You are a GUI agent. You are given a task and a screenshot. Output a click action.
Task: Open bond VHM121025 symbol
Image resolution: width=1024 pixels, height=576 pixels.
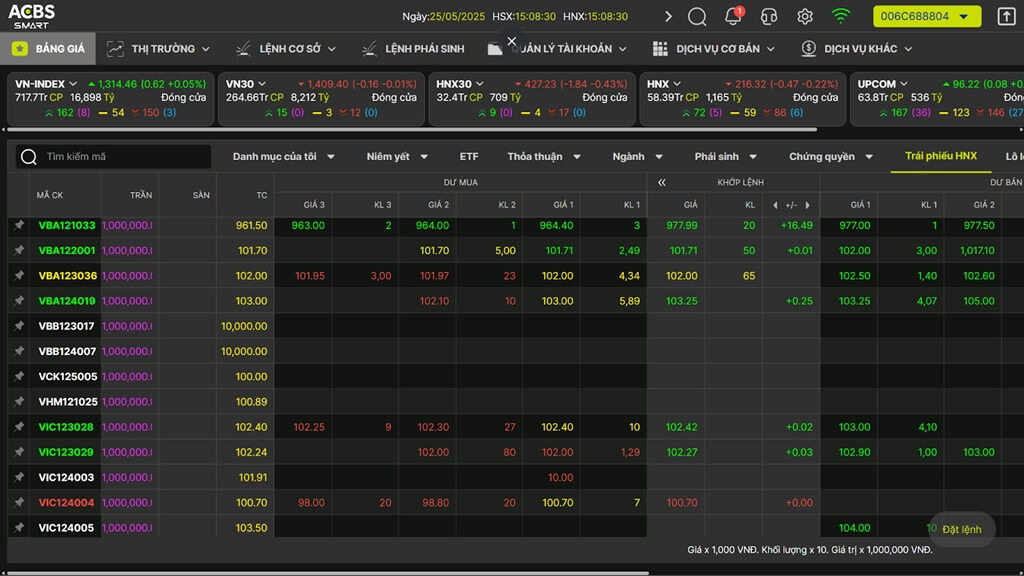click(x=68, y=402)
